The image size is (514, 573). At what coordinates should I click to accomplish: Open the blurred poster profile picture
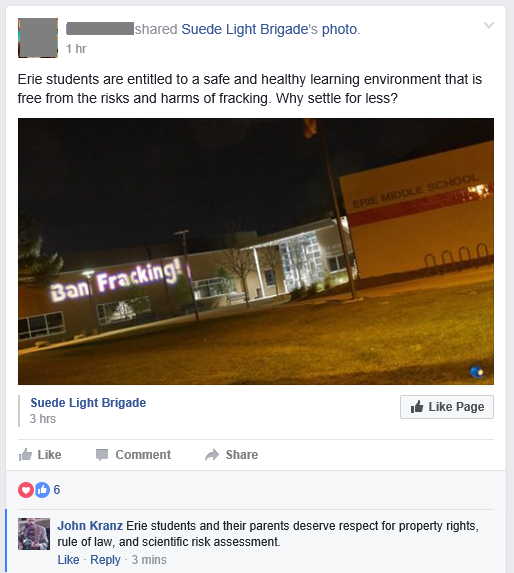coord(38,38)
